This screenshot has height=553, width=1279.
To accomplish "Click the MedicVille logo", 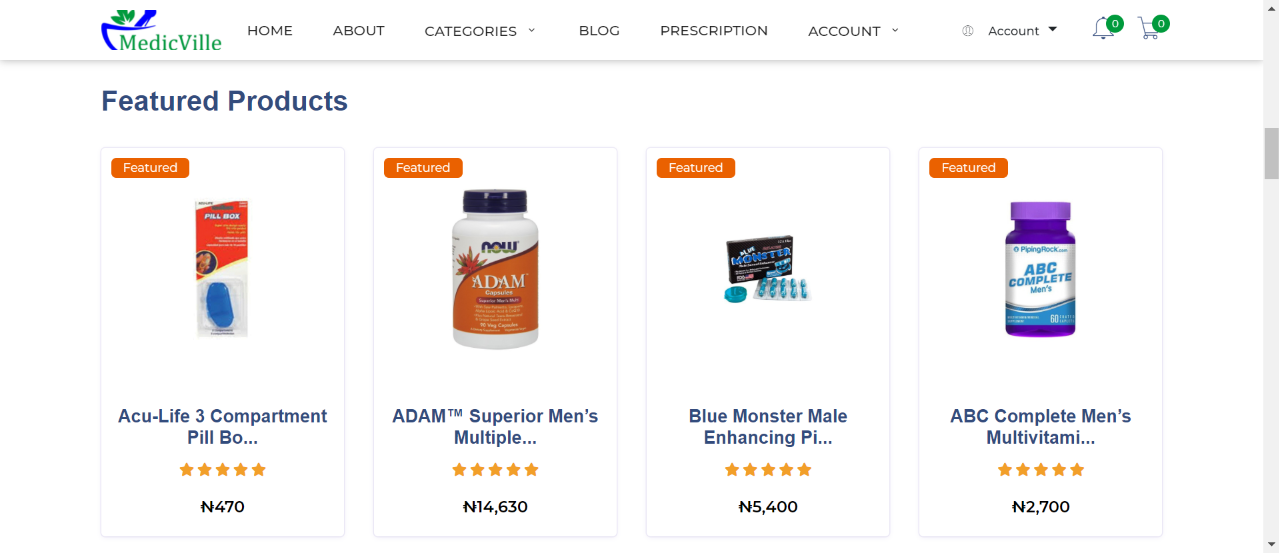I will [161, 30].
